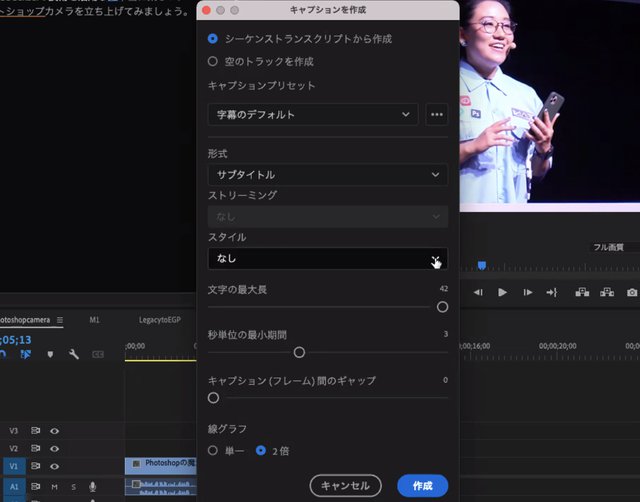
Task: Open caption preset more options (…) button
Action: click(436, 114)
